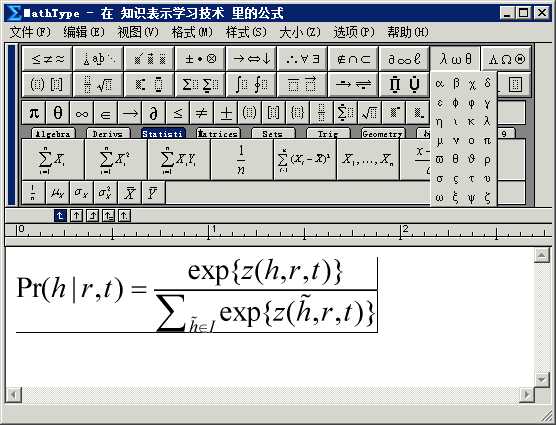
Task: Insert partial derivative symbol from small bar
Action: pyautogui.click(x=154, y=113)
